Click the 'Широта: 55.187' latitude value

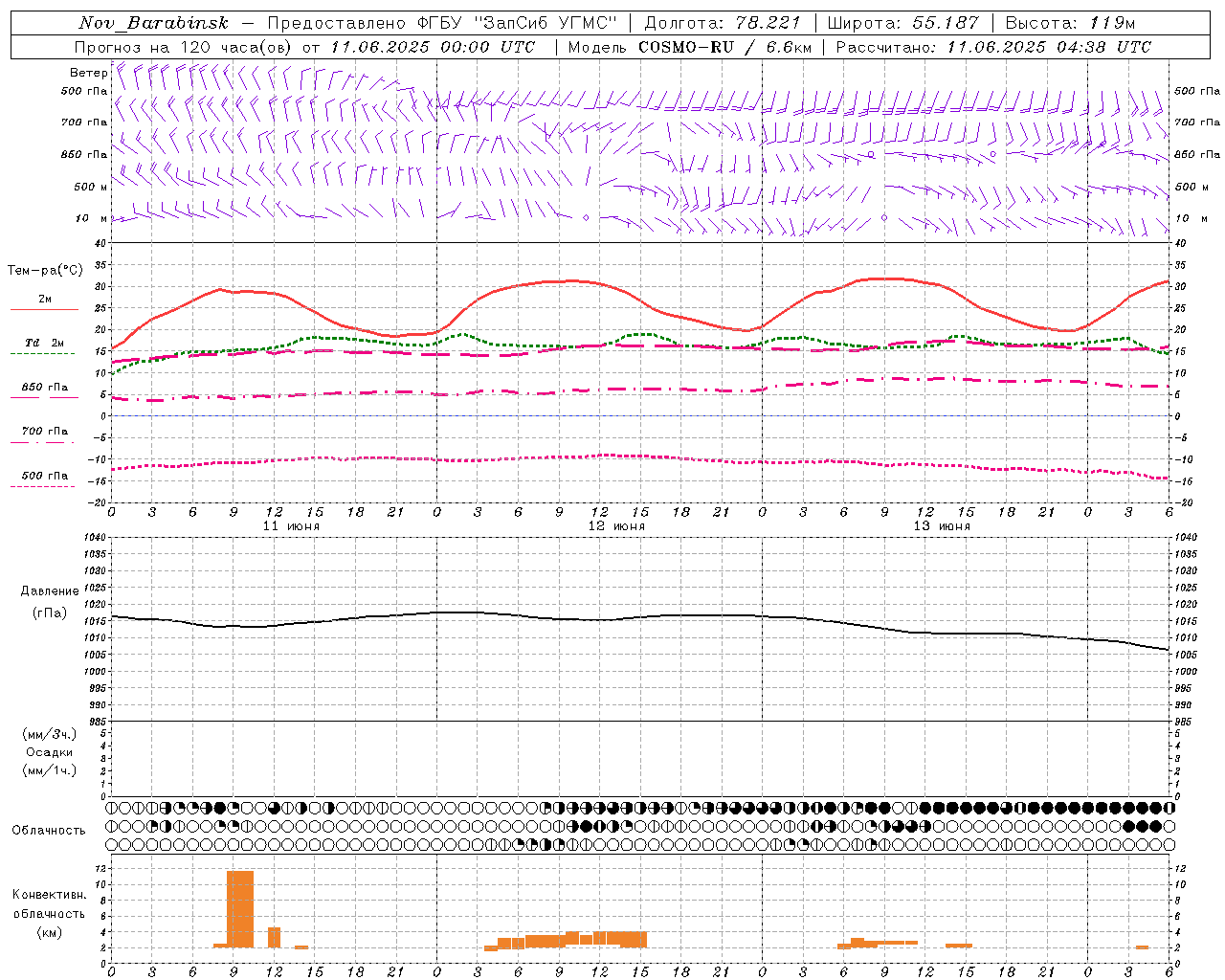point(903,23)
